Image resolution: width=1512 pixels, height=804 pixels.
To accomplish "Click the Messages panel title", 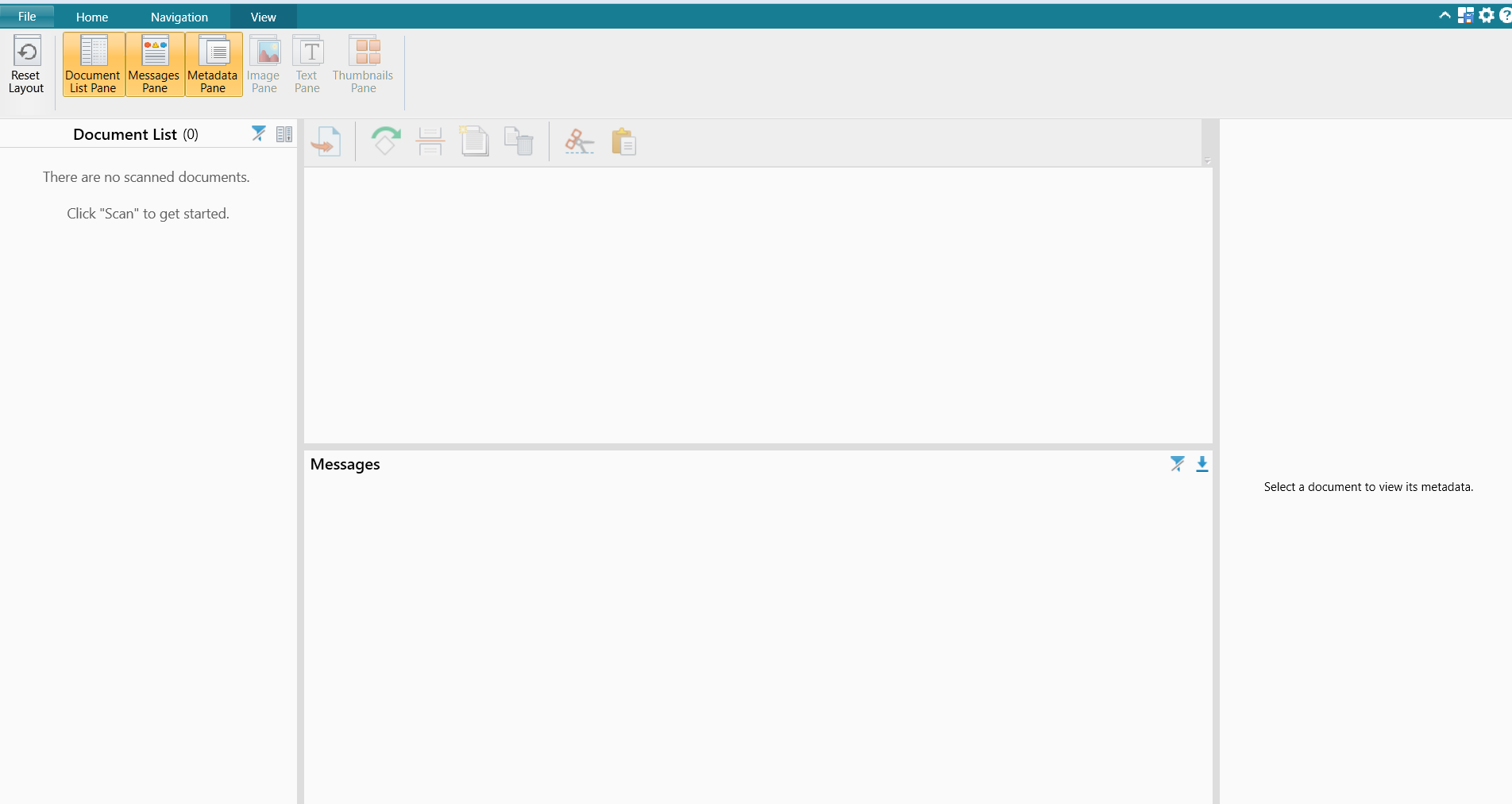I will tap(345, 465).
